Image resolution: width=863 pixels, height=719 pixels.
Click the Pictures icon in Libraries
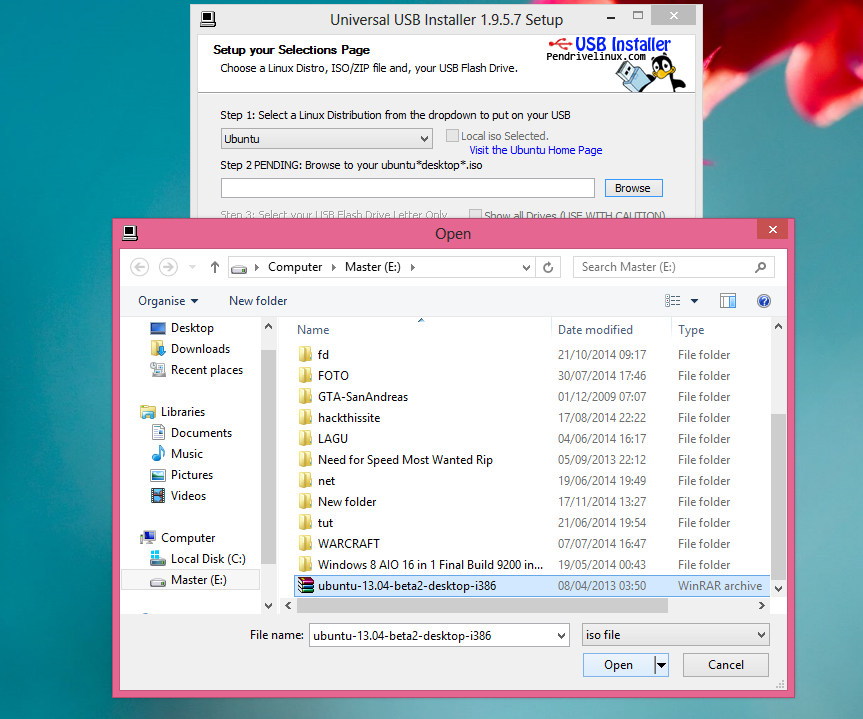point(158,475)
